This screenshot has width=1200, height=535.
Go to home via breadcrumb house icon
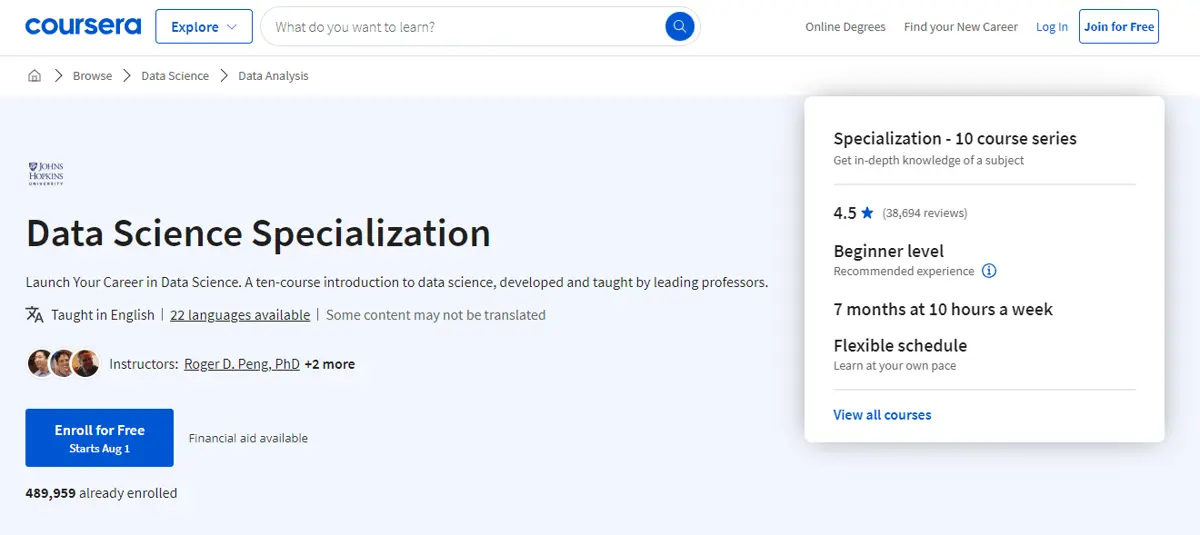34,76
